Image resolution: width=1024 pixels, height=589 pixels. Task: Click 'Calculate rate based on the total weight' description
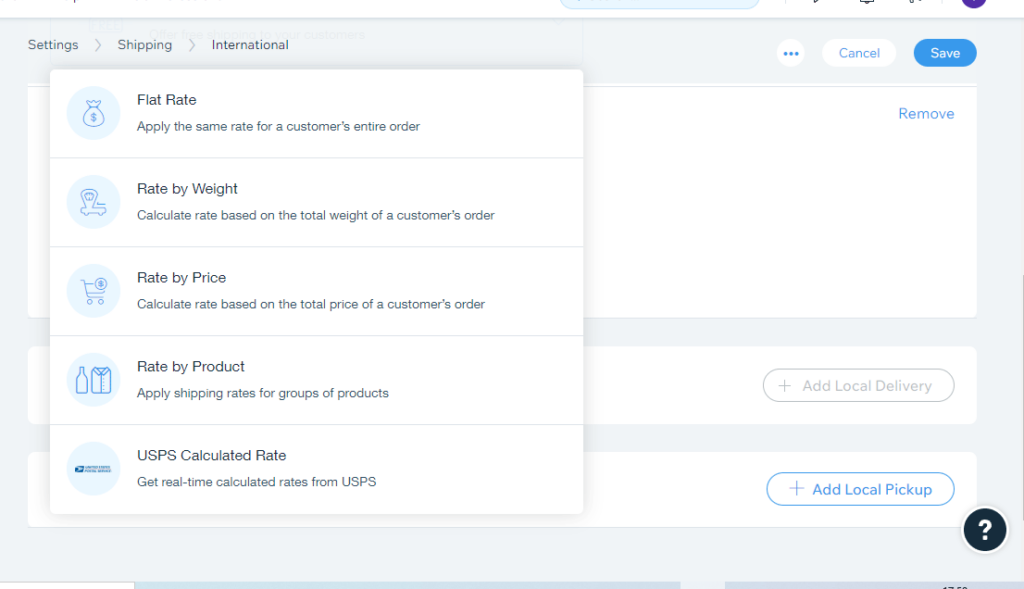315,215
